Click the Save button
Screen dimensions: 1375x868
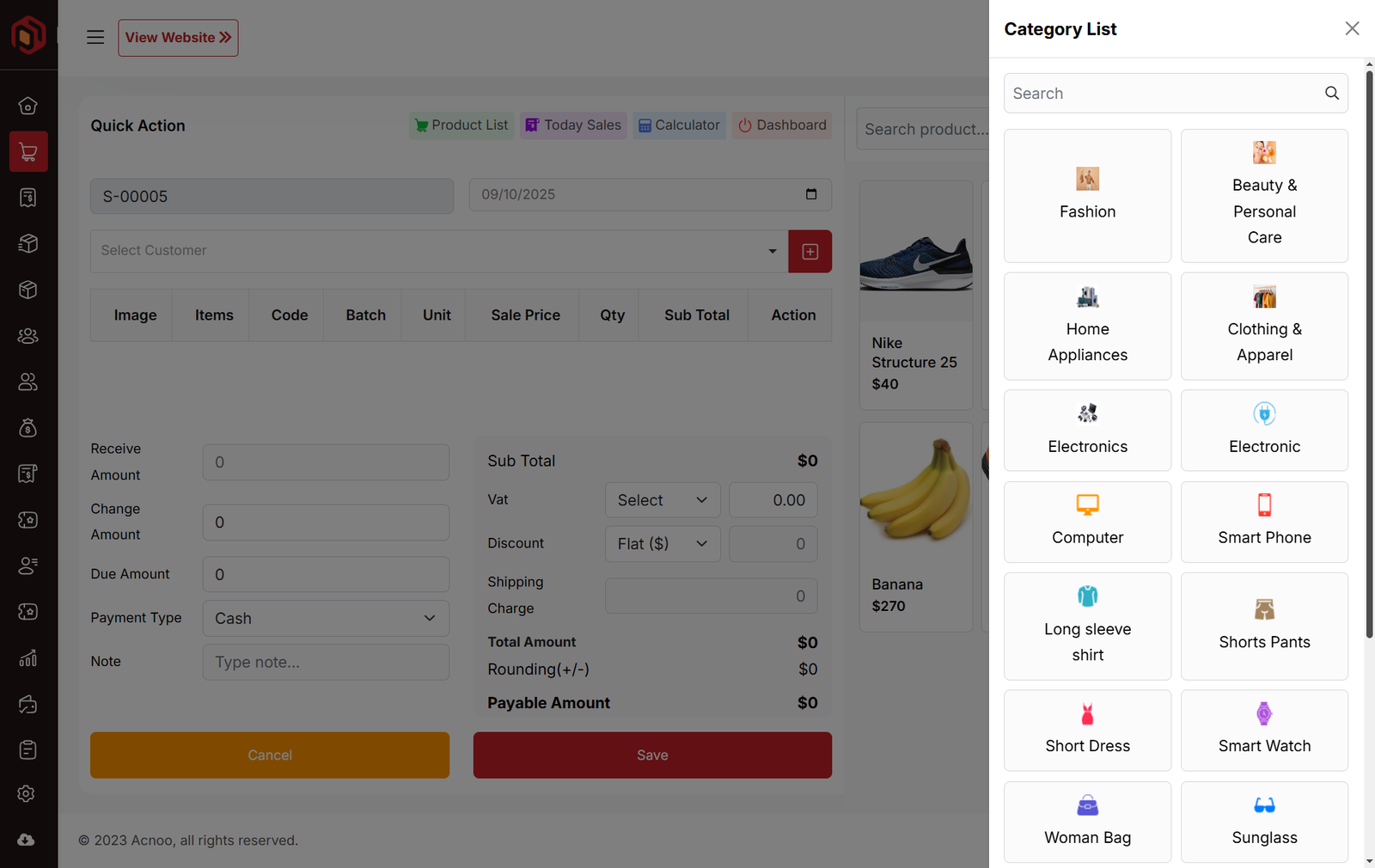click(652, 755)
